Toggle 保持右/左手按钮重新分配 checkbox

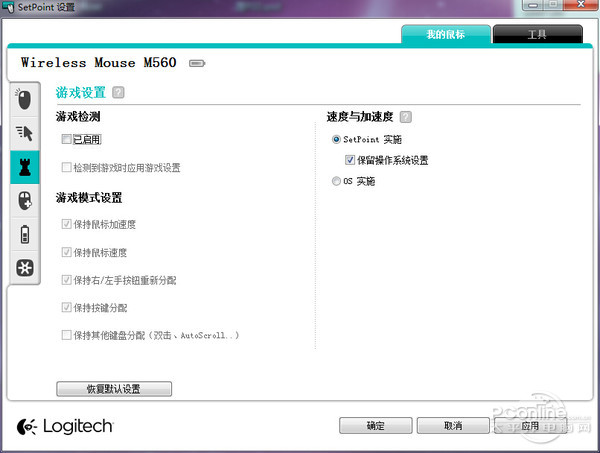pos(67,280)
